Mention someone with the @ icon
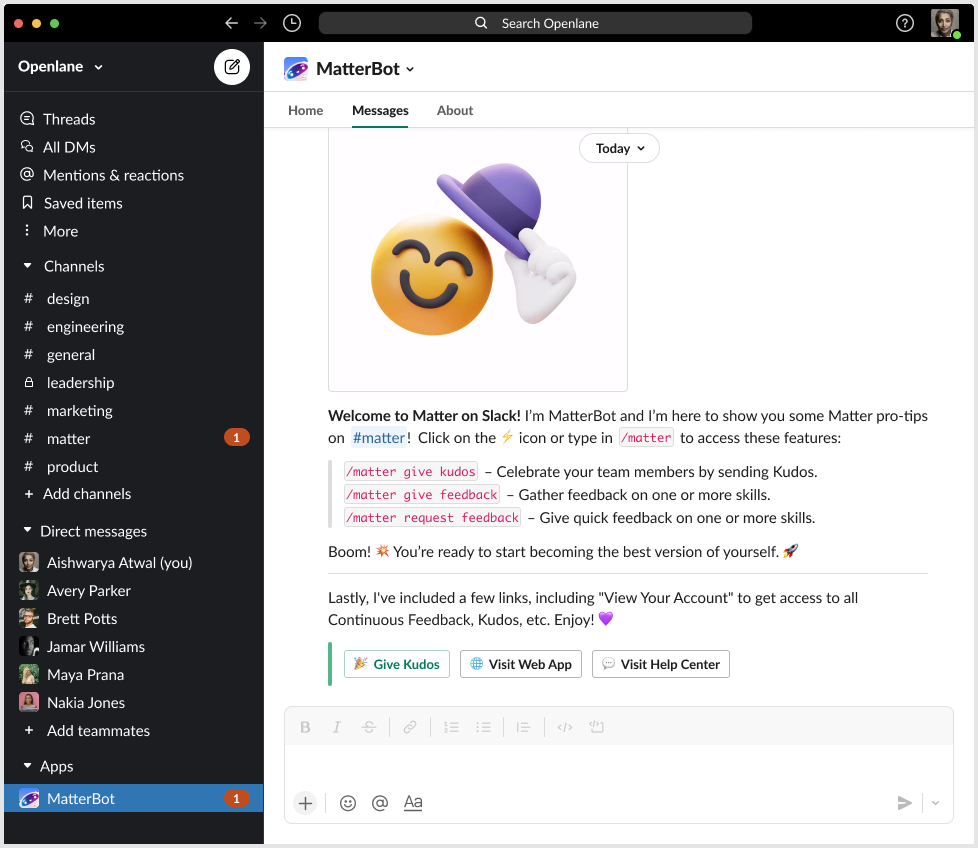This screenshot has width=978, height=848. click(x=380, y=803)
